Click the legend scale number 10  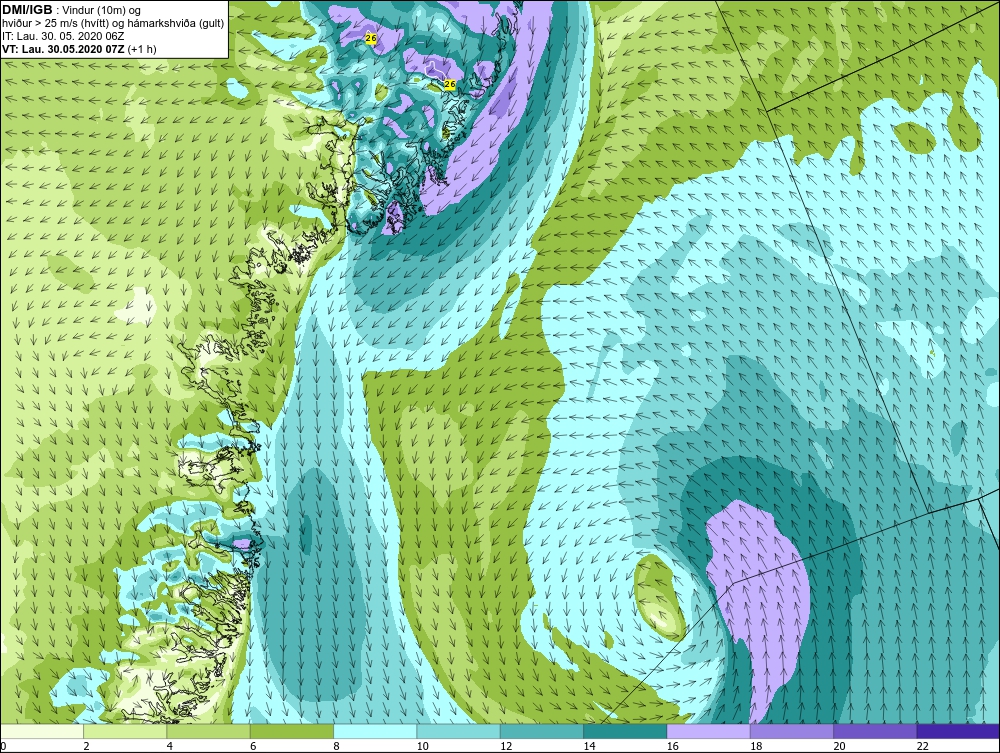point(422,746)
